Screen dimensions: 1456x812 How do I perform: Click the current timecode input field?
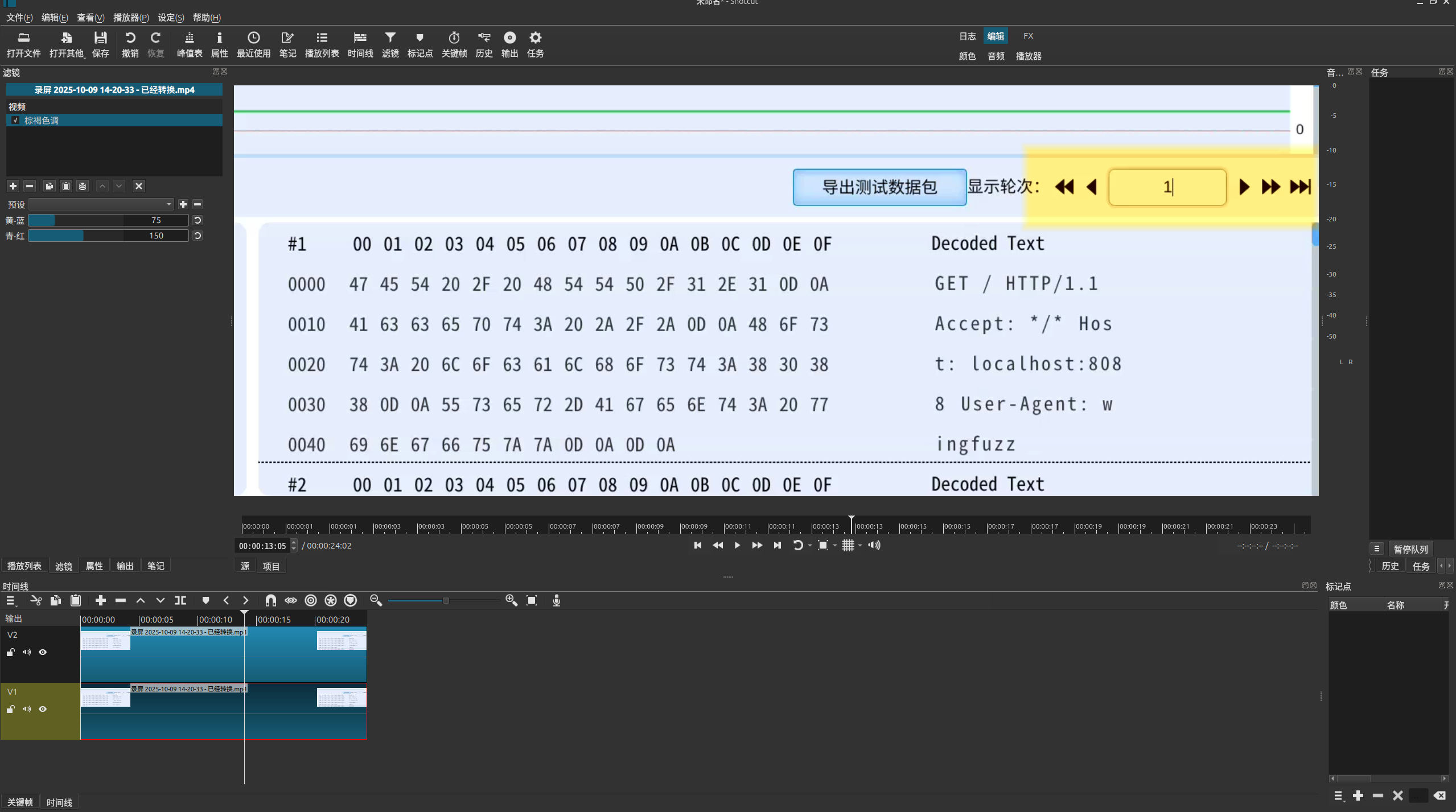click(x=262, y=546)
